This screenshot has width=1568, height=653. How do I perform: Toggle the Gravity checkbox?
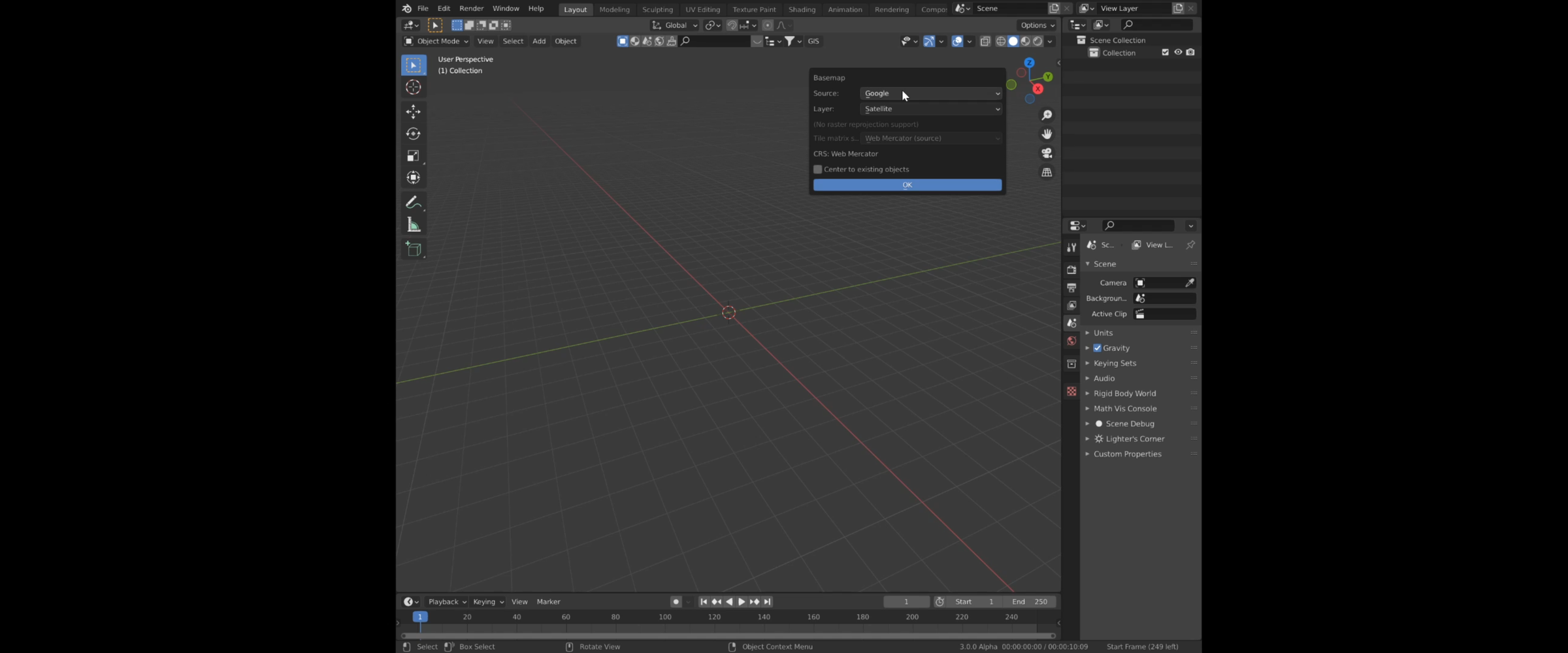[x=1097, y=348]
